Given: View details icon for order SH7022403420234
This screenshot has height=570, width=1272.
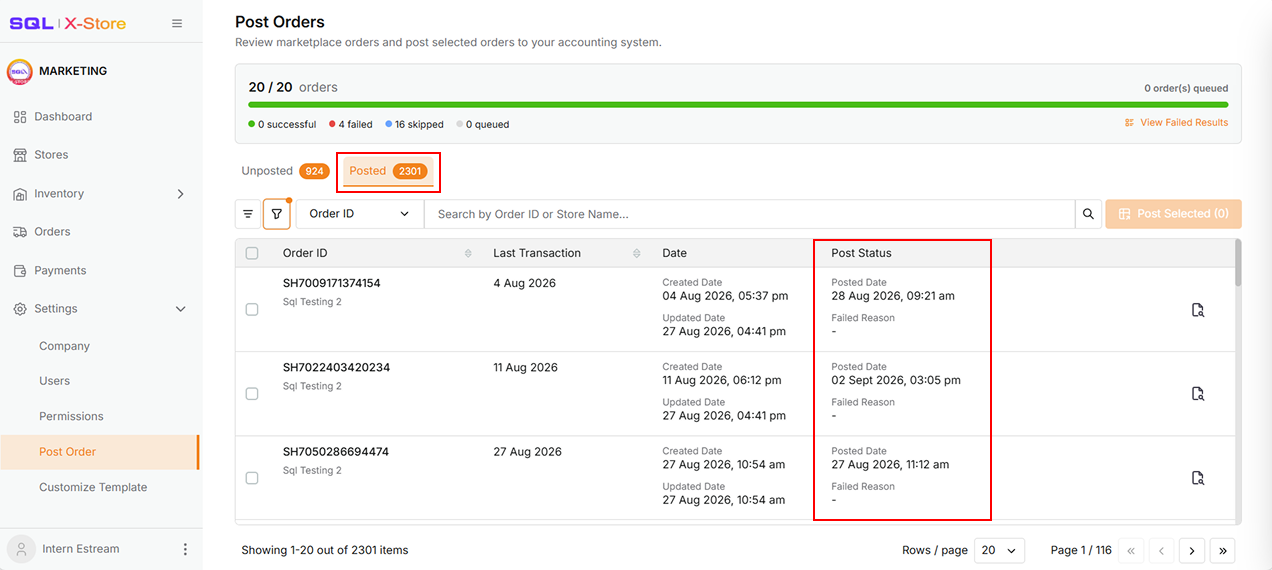Looking at the screenshot, I should click(x=1198, y=394).
